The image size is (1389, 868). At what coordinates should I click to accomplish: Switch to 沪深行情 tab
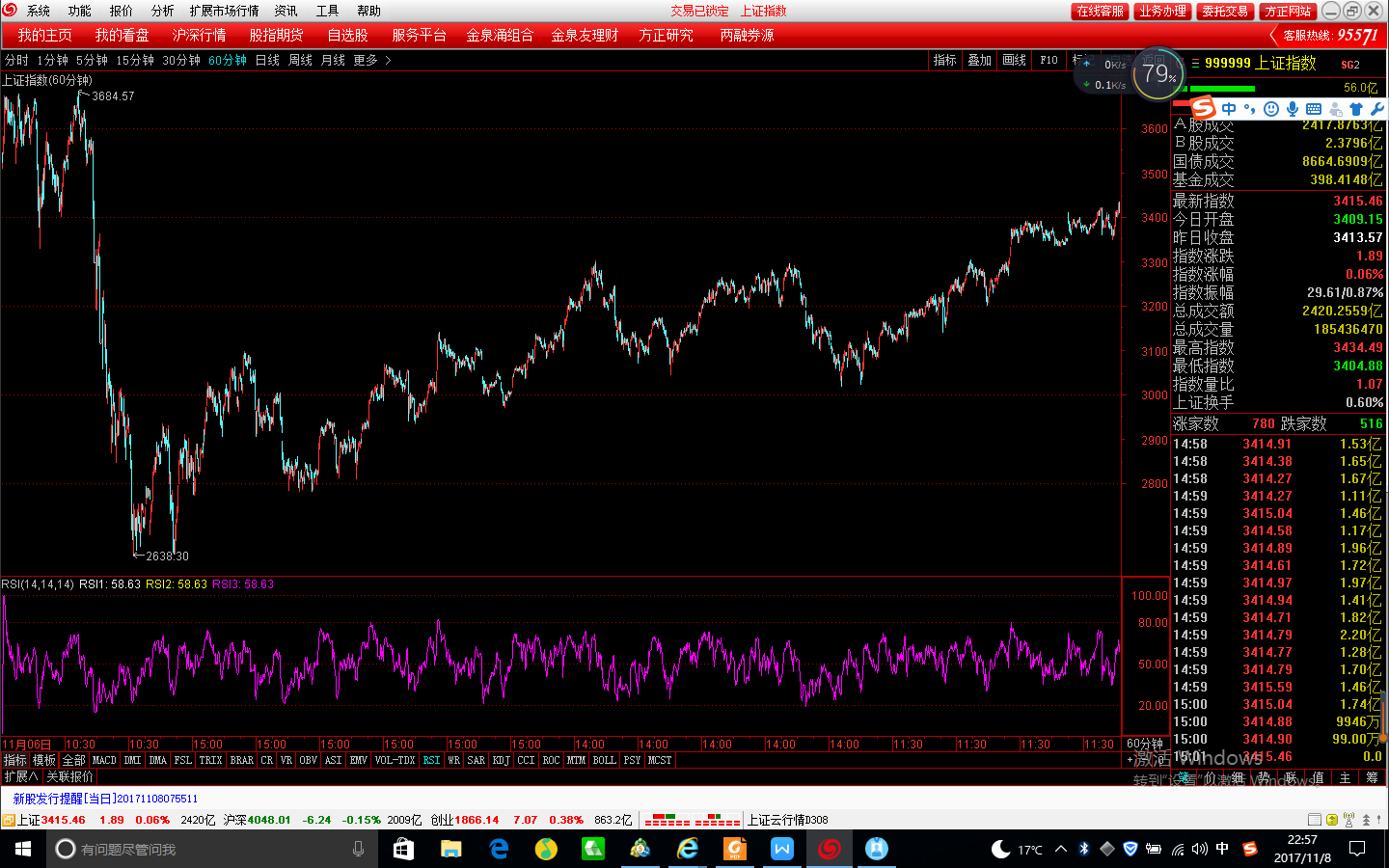(x=200, y=35)
